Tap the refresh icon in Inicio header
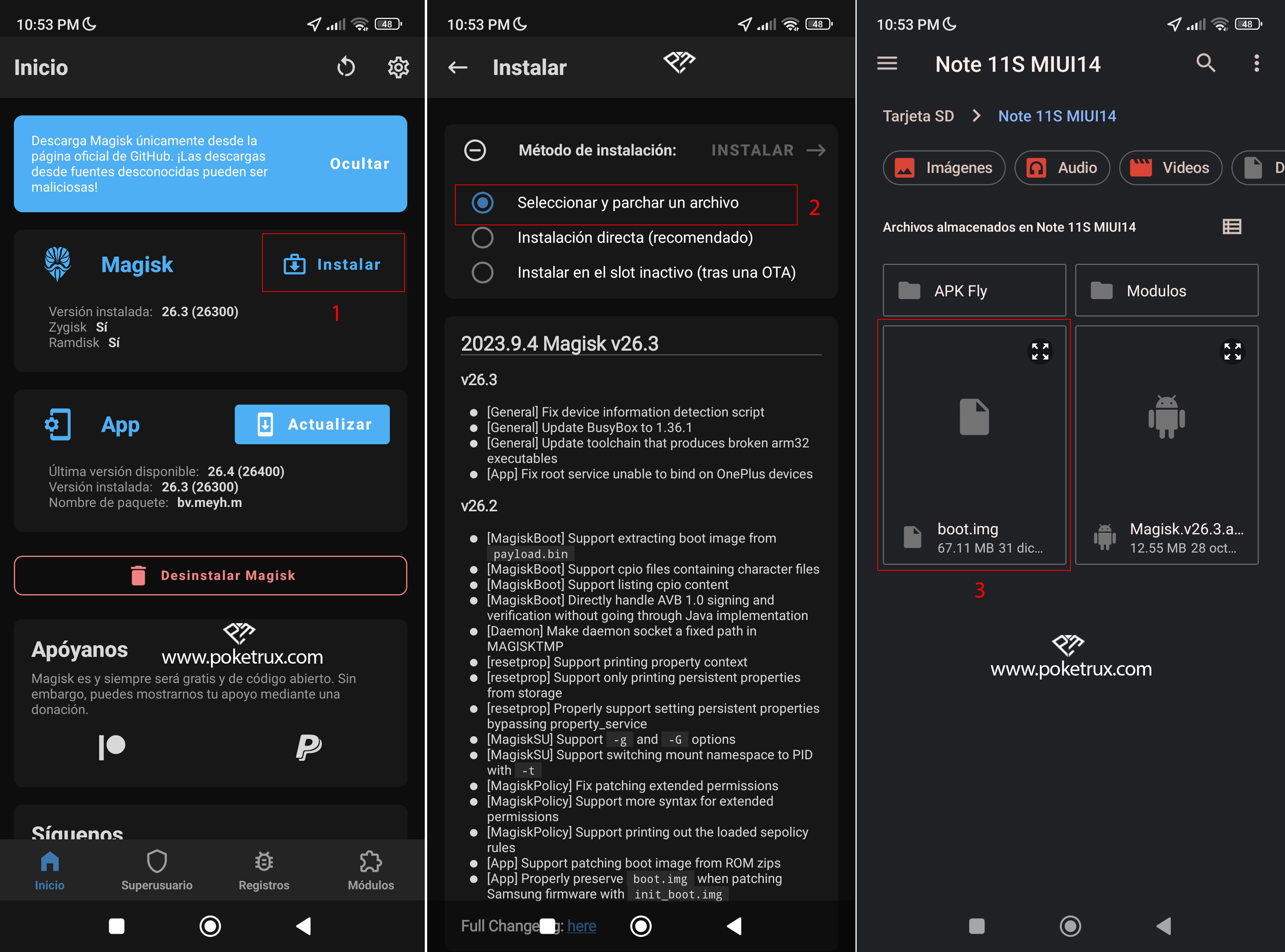Screen dimensions: 1285x952 (x=346, y=67)
